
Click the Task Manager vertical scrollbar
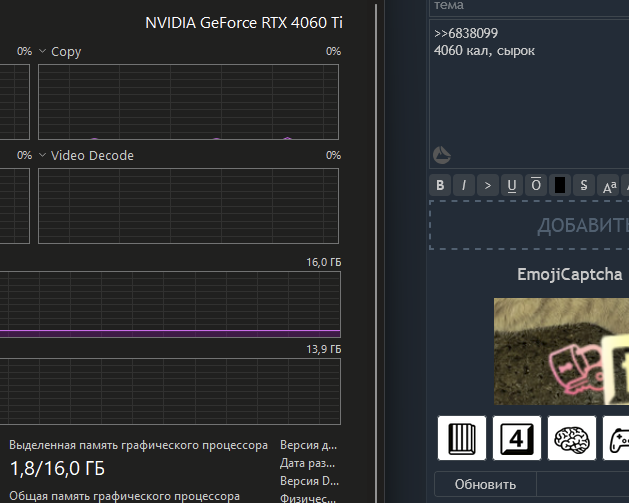point(376,253)
